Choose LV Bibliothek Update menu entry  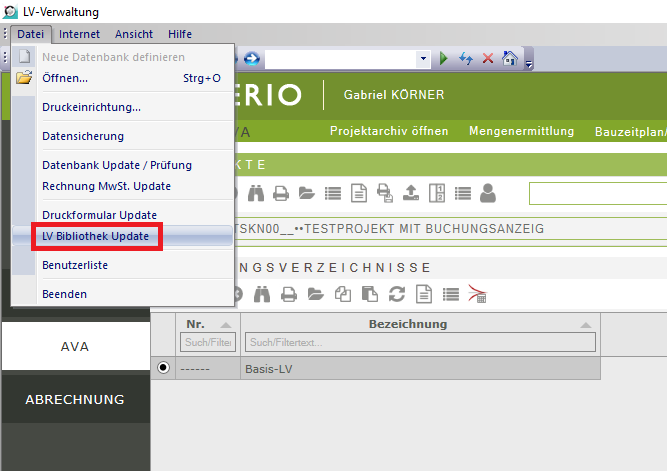point(96,237)
